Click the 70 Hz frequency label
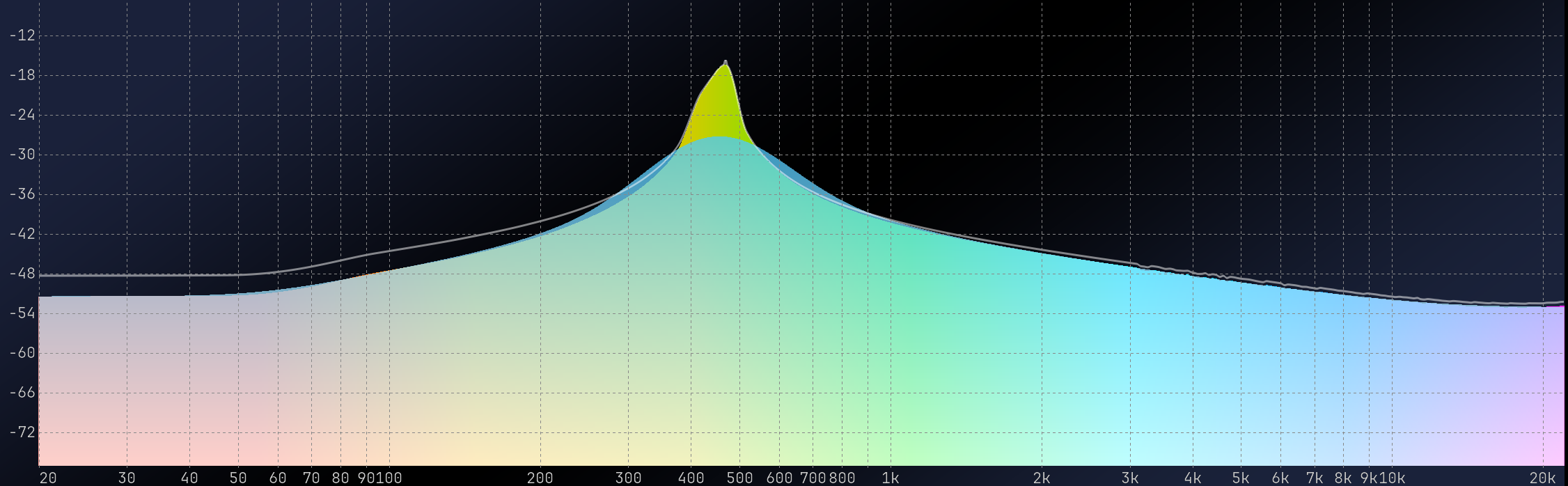Viewport: 1568px width, 486px height. point(311,478)
